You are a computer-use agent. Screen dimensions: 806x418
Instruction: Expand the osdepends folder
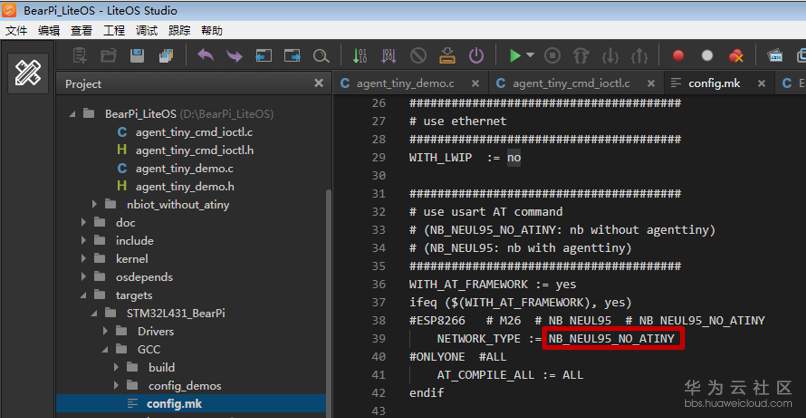83,277
